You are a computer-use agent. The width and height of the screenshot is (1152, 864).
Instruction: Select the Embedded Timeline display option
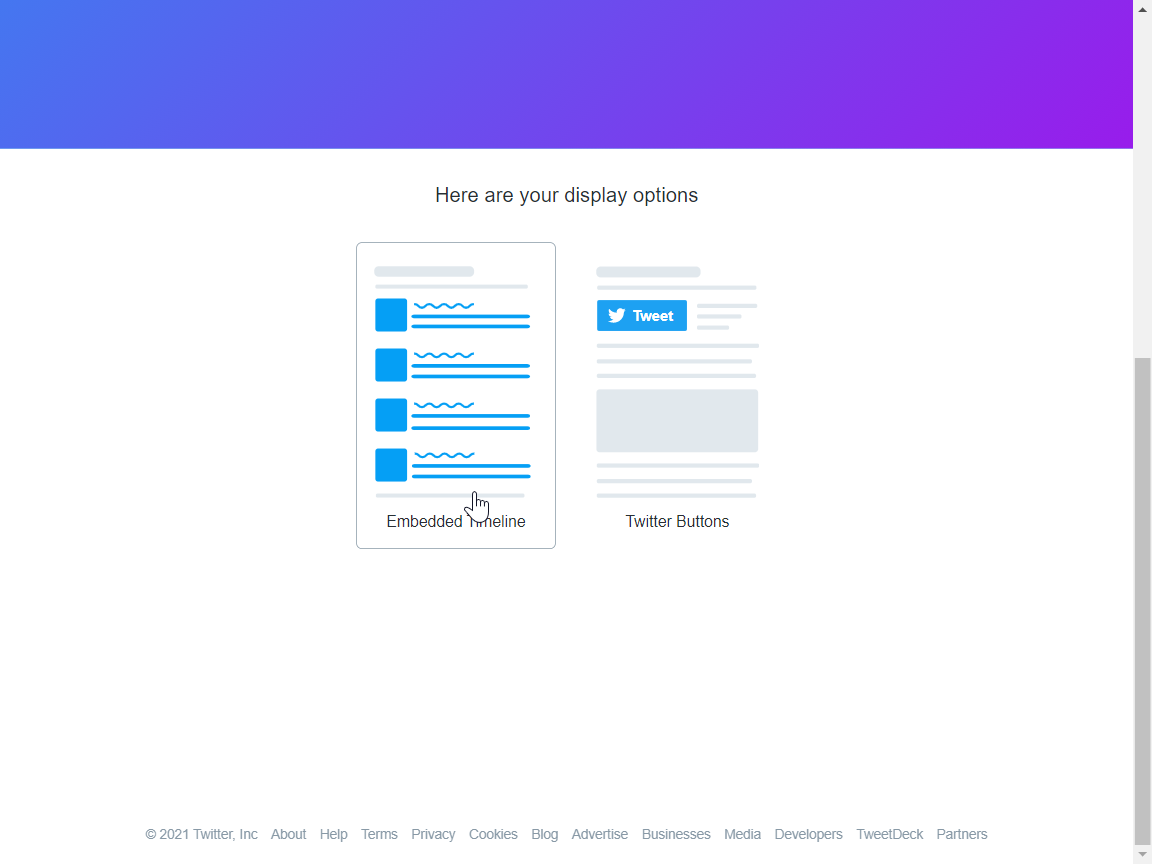point(455,395)
